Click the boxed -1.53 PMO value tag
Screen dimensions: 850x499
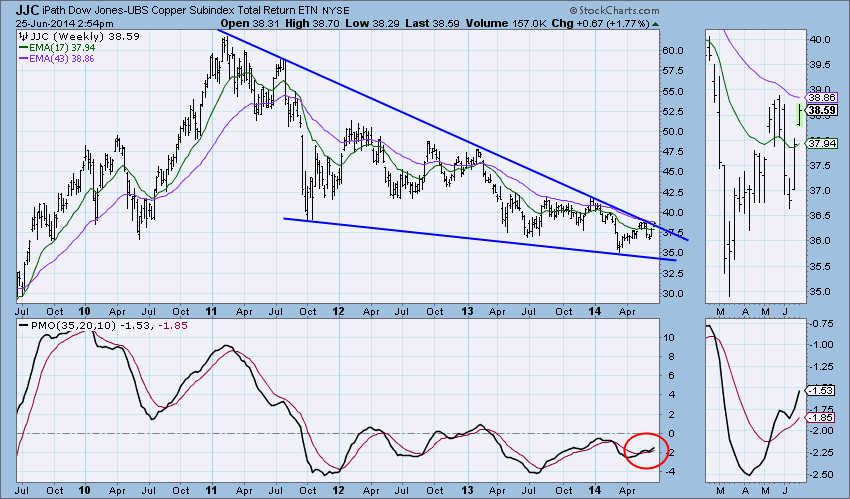tap(822, 390)
